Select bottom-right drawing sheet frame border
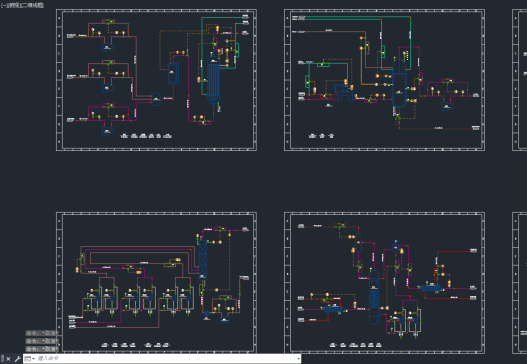Image resolution: width=527 pixels, height=364 pixels. (x=384, y=213)
